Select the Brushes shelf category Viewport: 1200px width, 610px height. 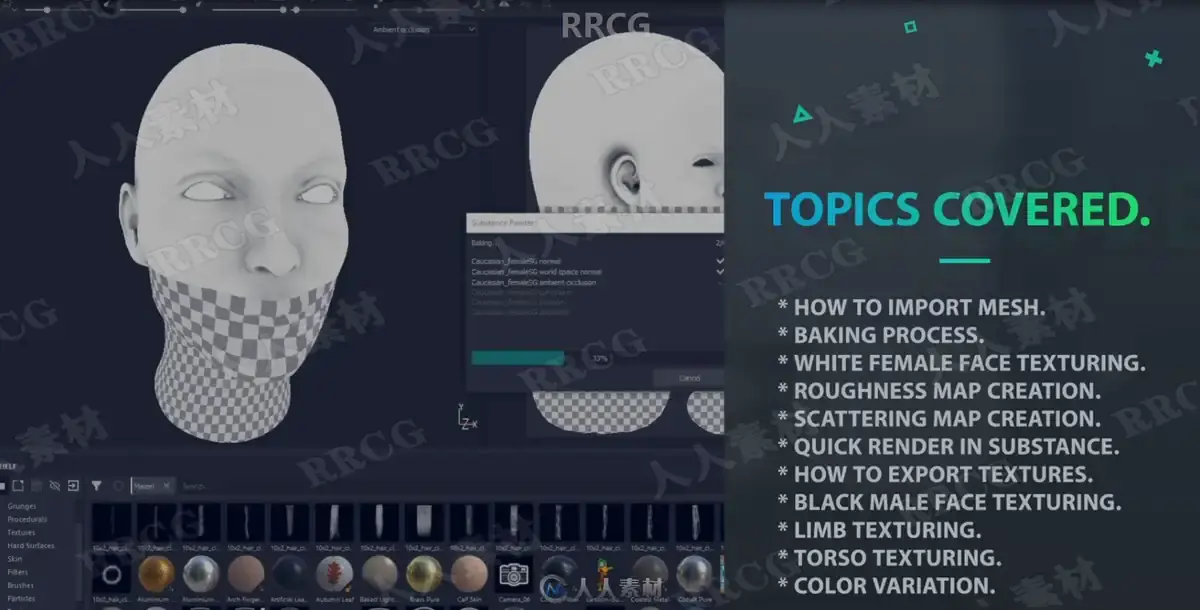click(x=21, y=585)
